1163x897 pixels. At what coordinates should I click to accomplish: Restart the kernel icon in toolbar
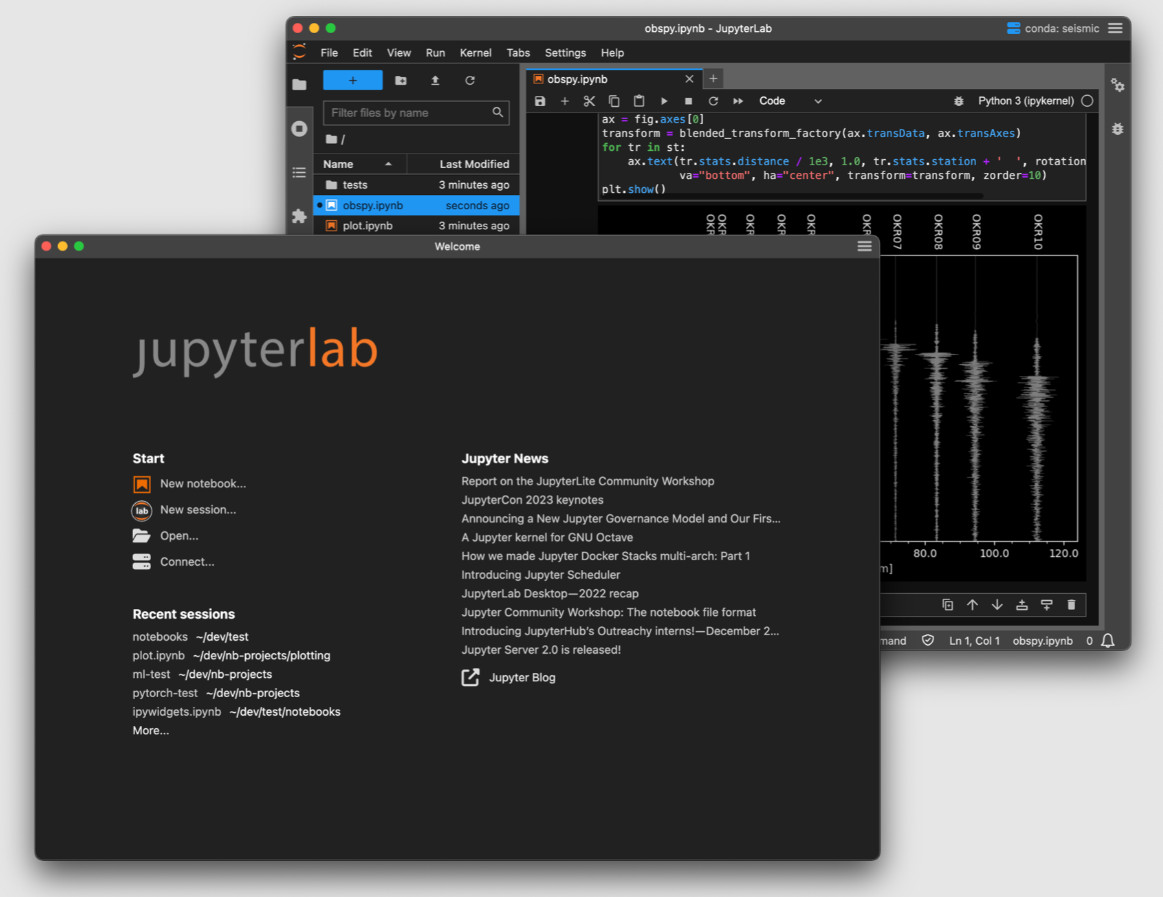(713, 101)
